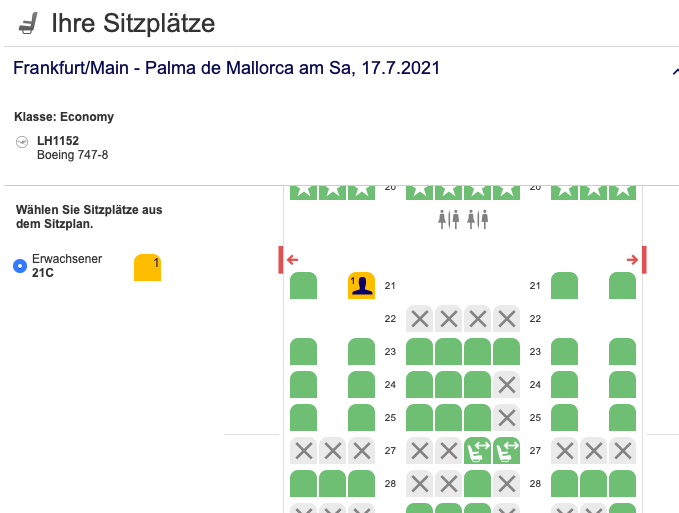679x513 pixels.
Task: Select available seat 28F in middle block
Action: pyautogui.click(x=478, y=484)
